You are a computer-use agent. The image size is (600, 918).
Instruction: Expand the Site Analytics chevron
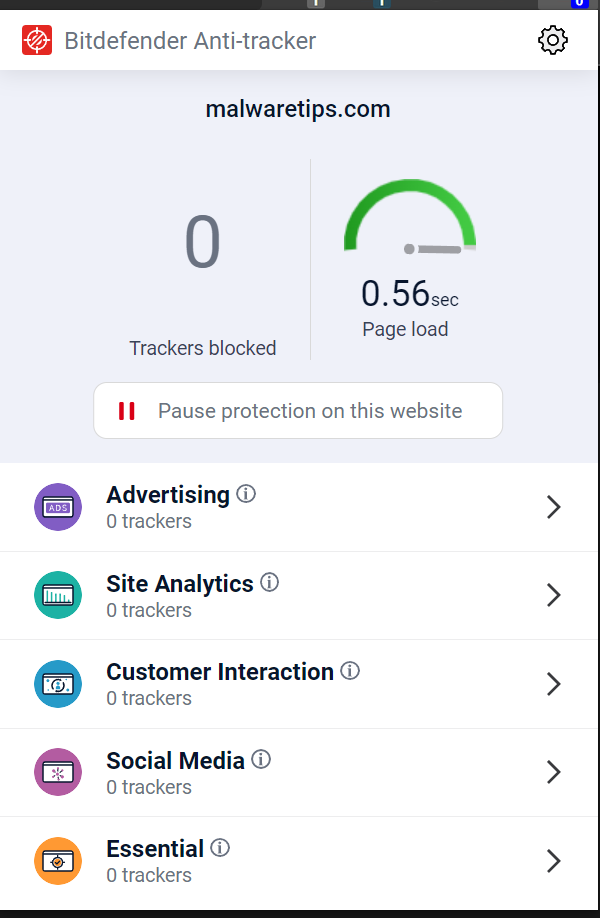(x=554, y=595)
